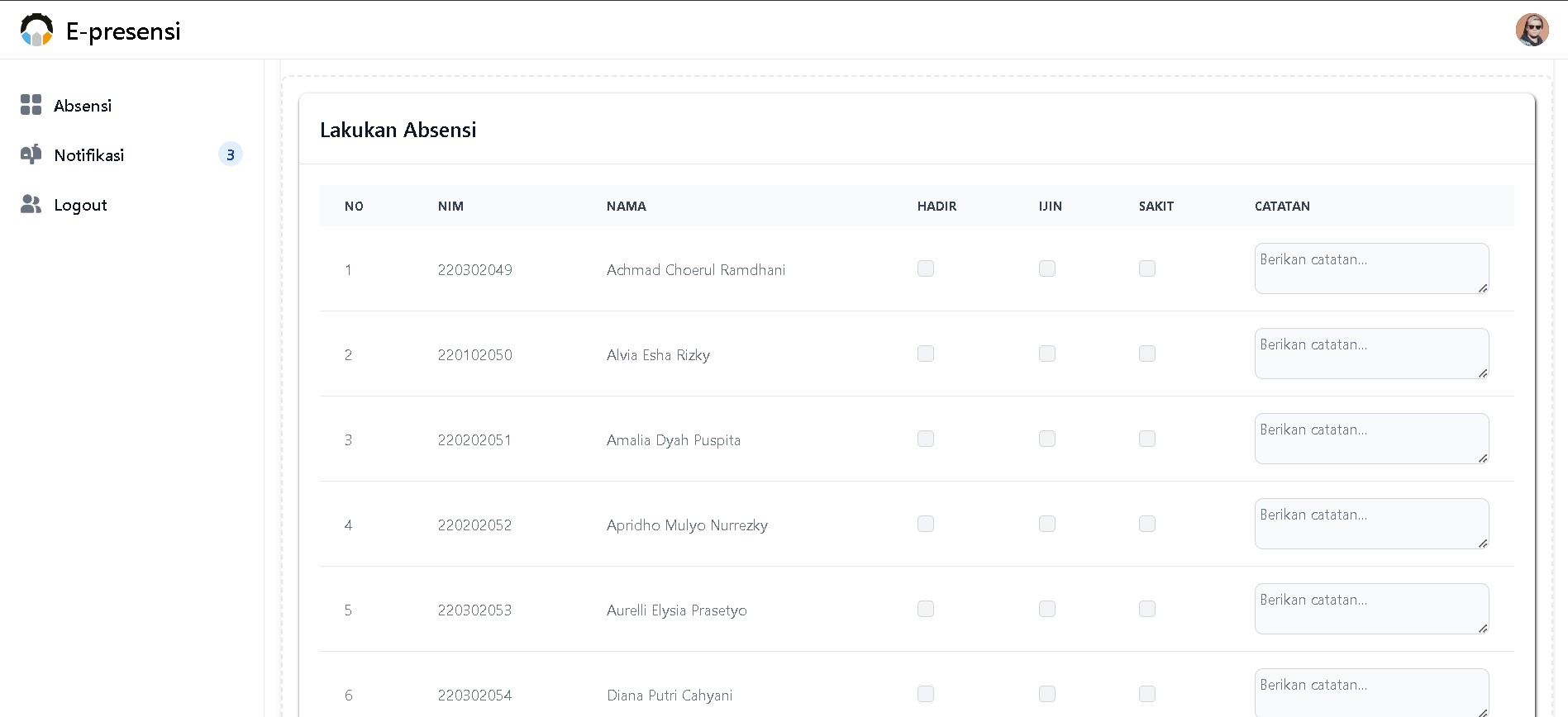Tick Hadir for Amalia Dyah Puspita
This screenshot has height=717, width=1568.
point(926,439)
